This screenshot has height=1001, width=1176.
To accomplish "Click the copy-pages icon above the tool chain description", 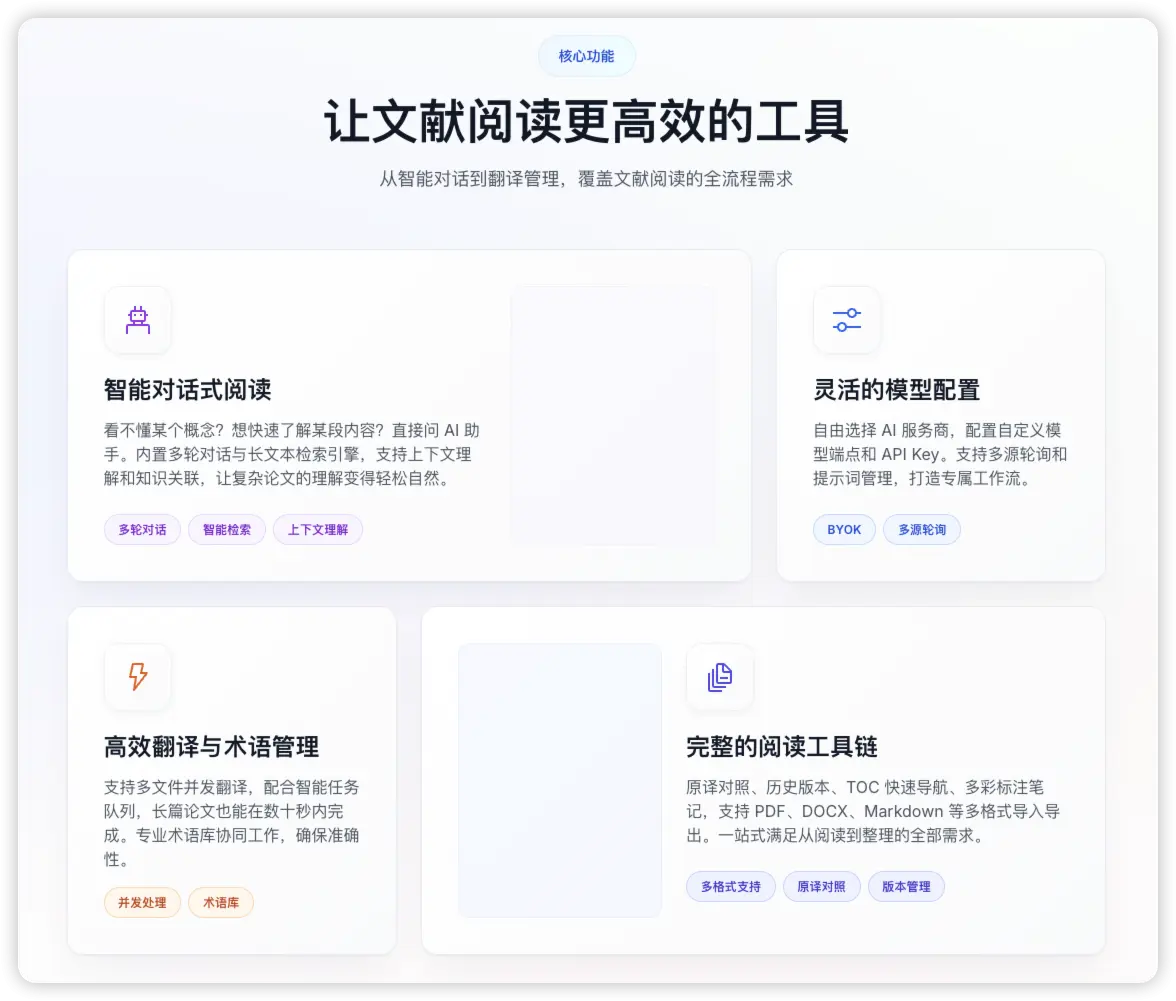I will 720,677.
